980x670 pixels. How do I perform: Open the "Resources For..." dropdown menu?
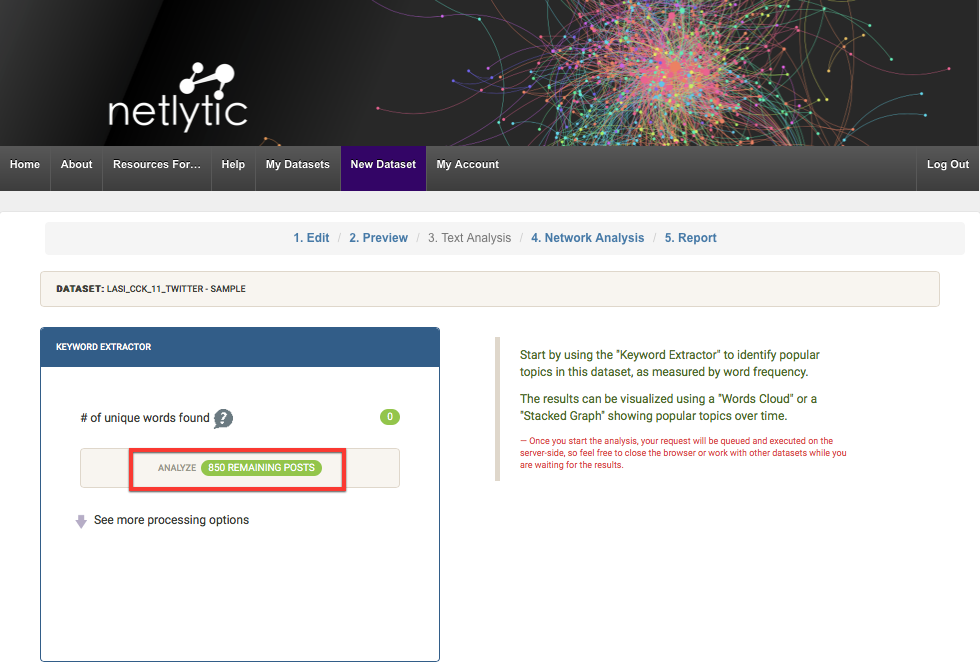click(156, 164)
